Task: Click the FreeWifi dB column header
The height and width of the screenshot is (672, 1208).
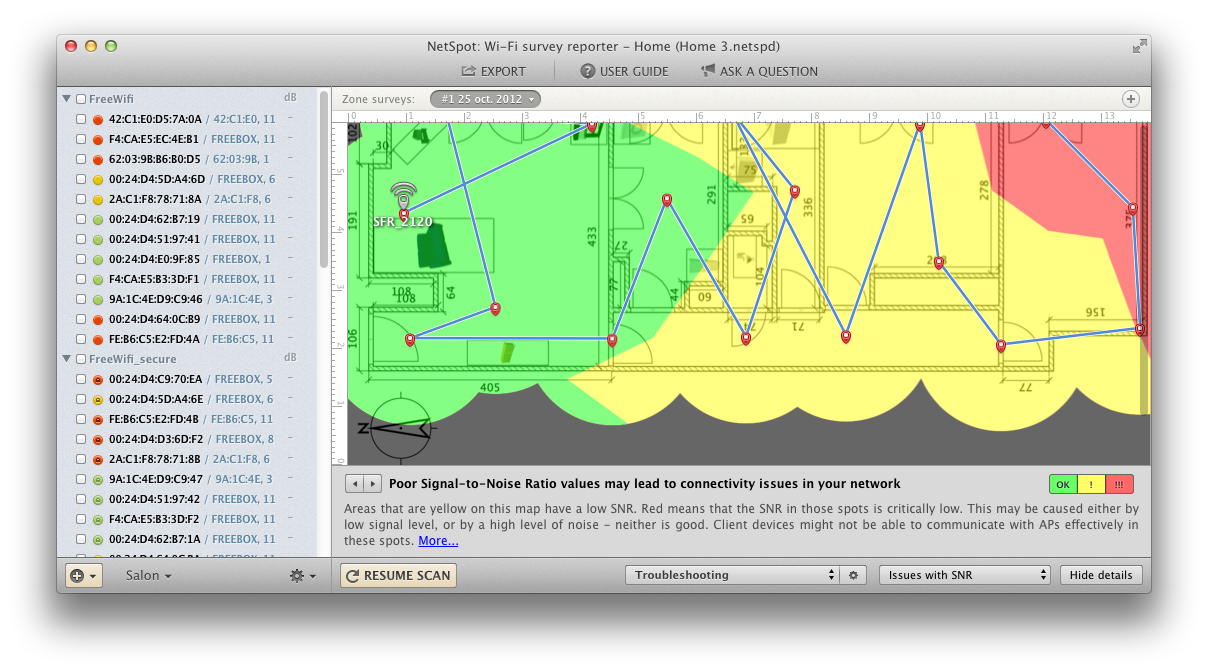Action: tap(290, 98)
